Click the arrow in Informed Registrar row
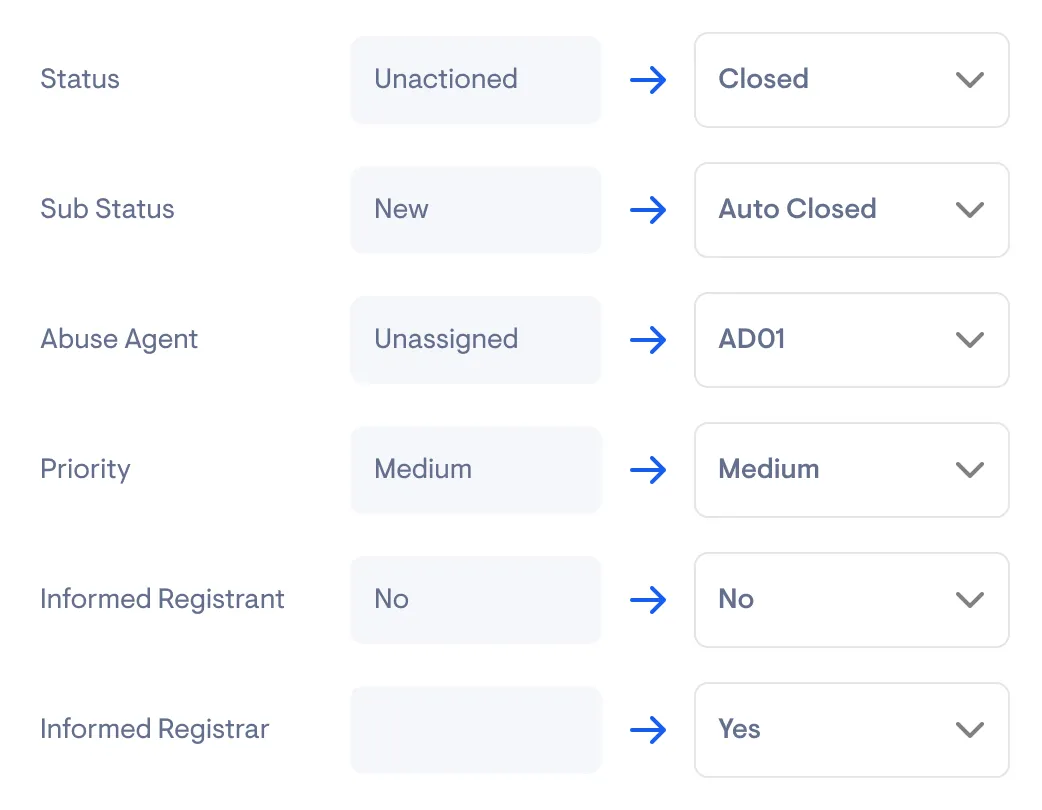The width and height of the screenshot is (1042, 810). tap(648, 730)
